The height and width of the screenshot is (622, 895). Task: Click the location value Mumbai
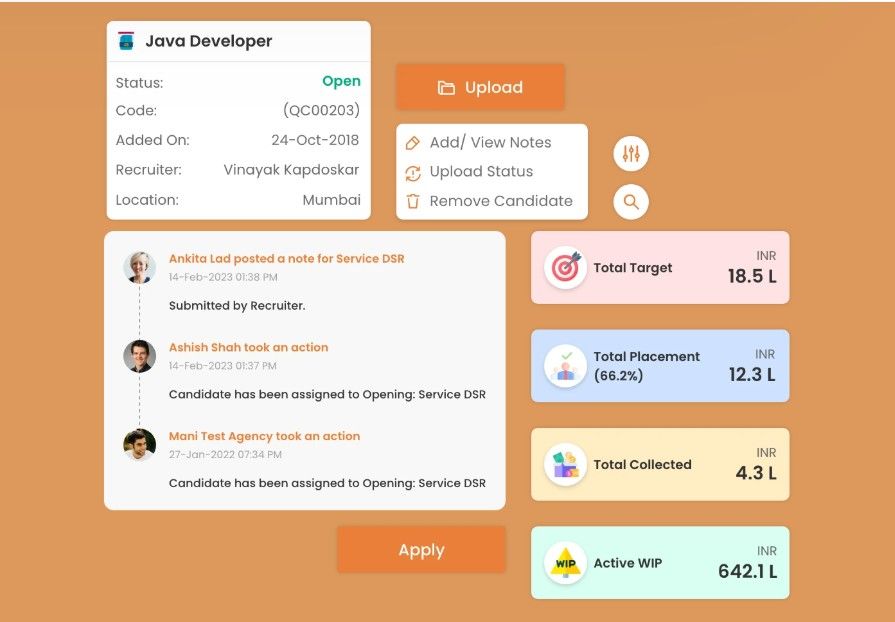[332, 200]
